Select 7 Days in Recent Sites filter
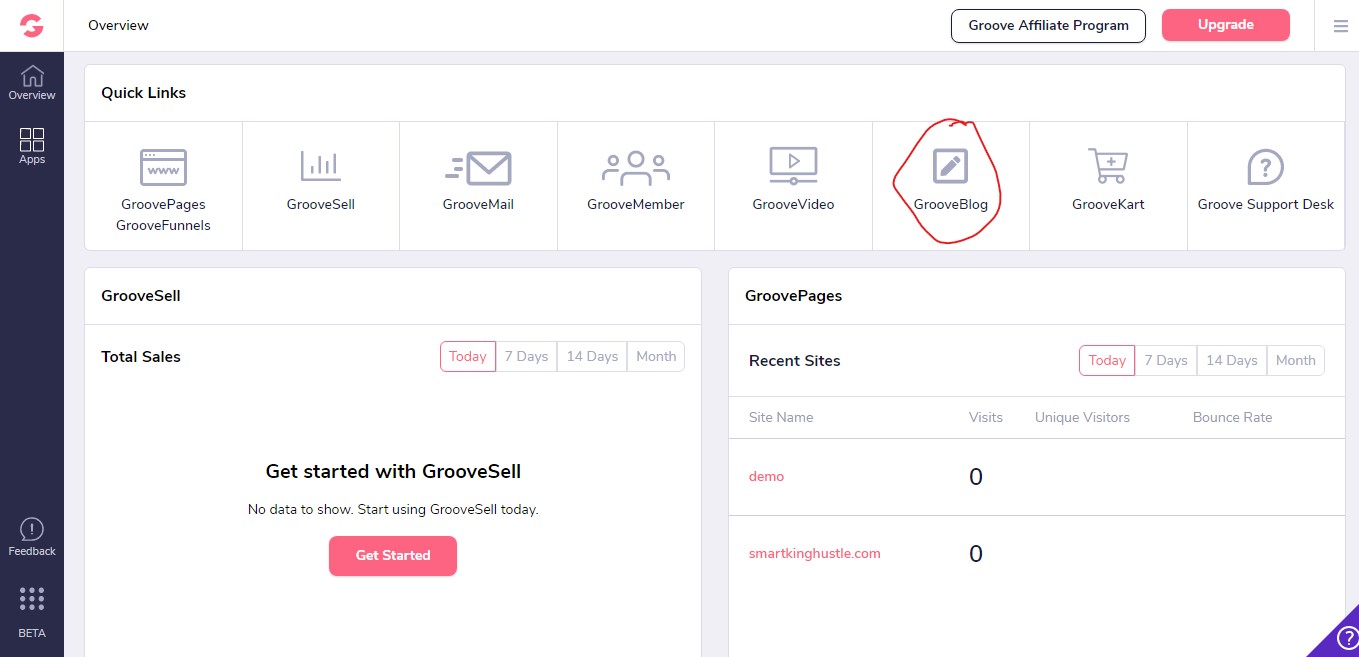1359x657 pixels. click(1165, 361)
